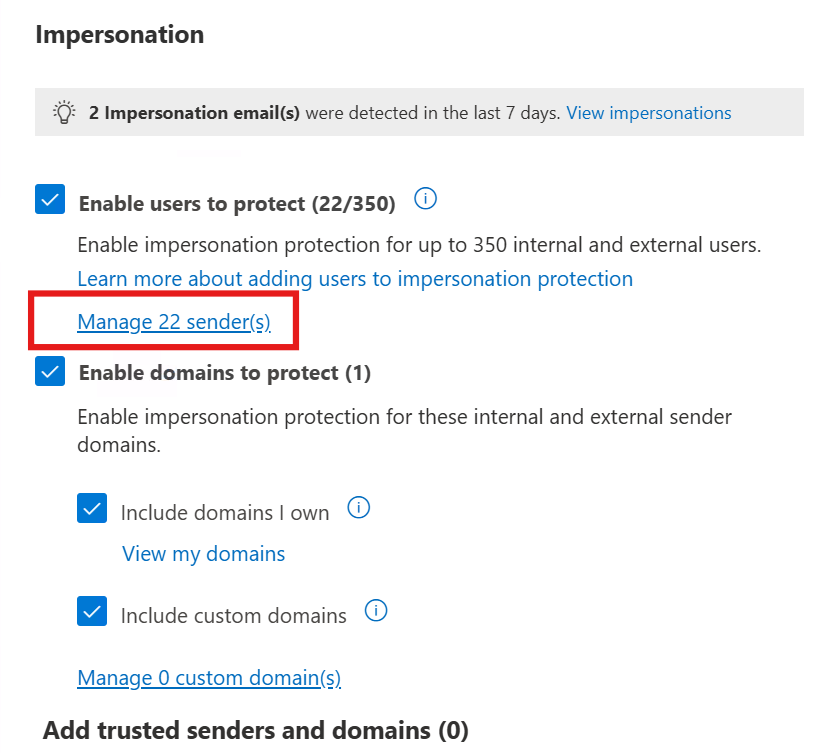Disable the Include domains I own checkbox
Screen dimensions: 840x753
[x=92, y=510]
